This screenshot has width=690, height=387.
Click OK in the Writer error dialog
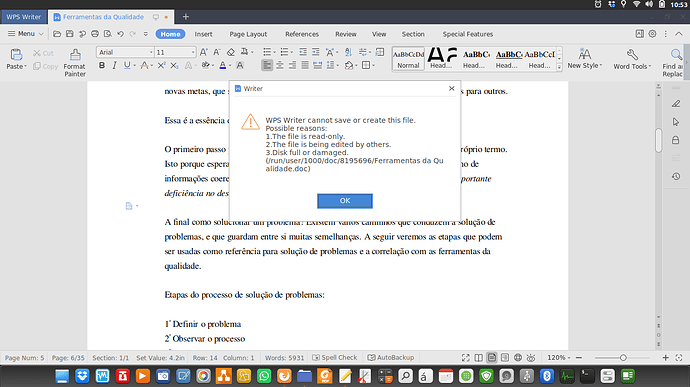(345, 201)
